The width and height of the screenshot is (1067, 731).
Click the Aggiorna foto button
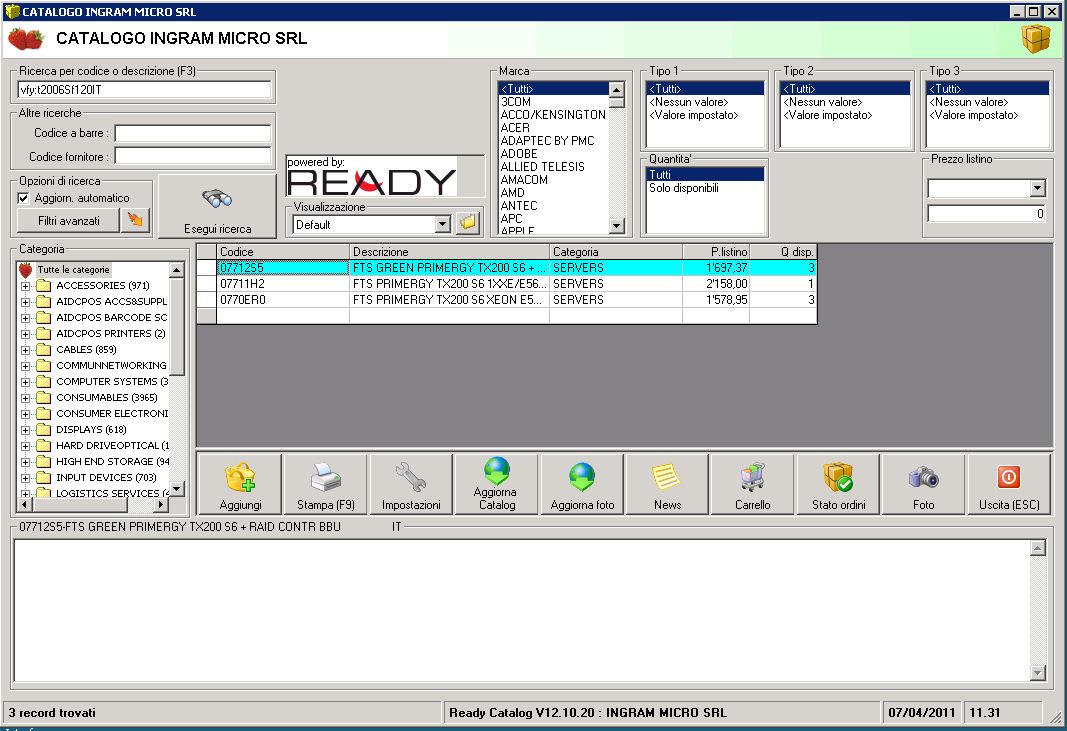582,484
